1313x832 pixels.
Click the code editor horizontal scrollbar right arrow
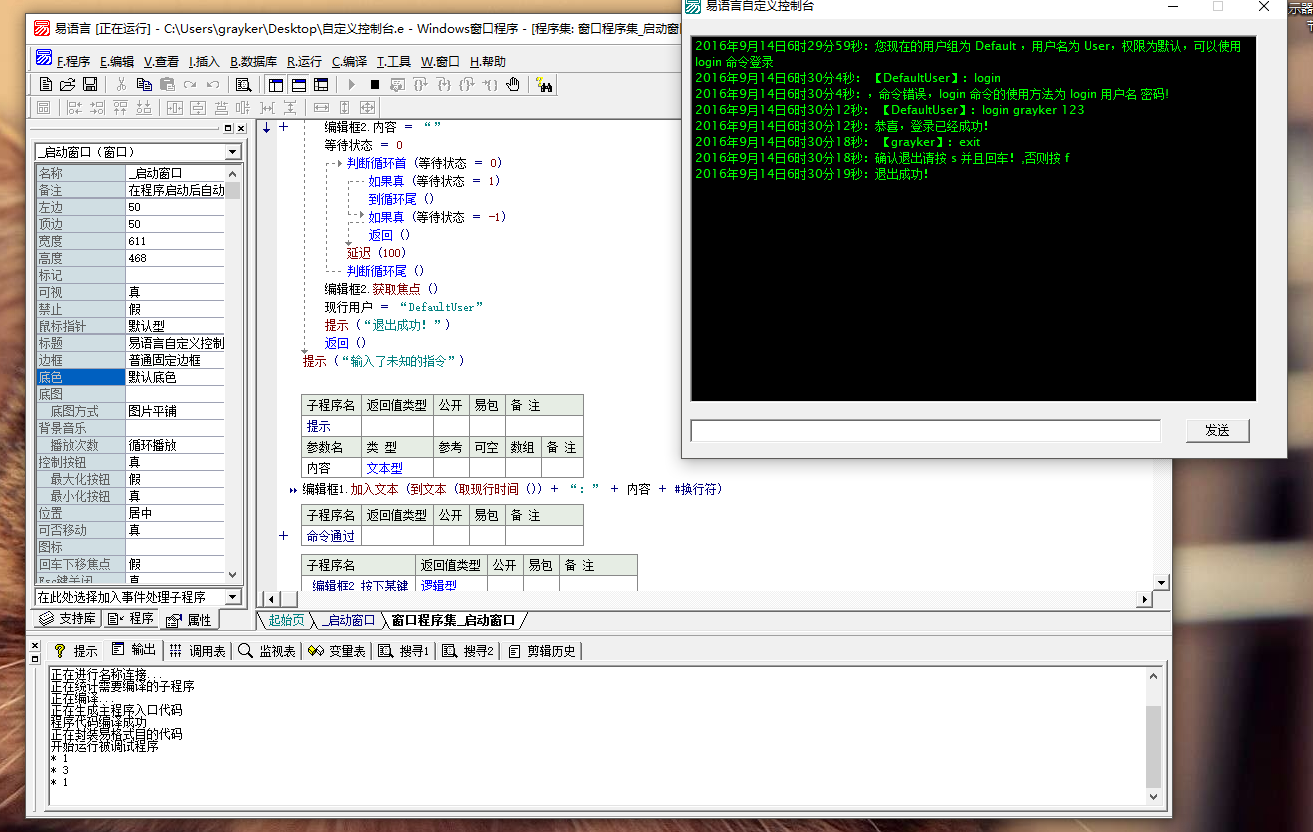tap(1144, 599)
